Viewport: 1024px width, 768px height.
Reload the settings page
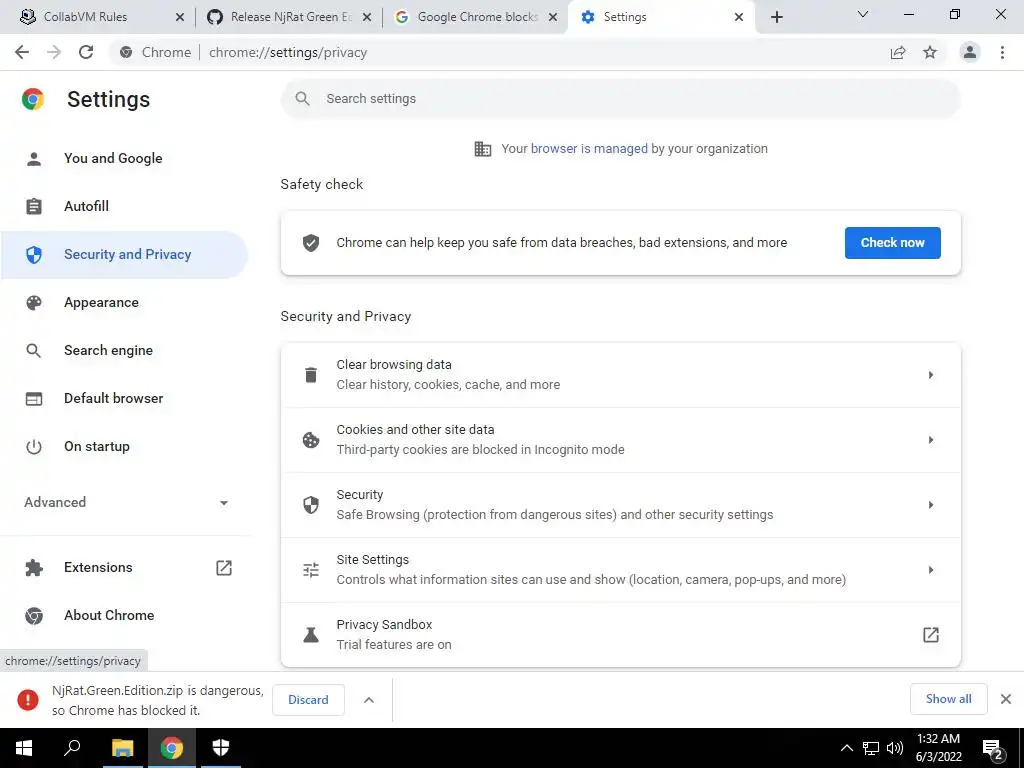pyautogui.click(x=86, y=52)
